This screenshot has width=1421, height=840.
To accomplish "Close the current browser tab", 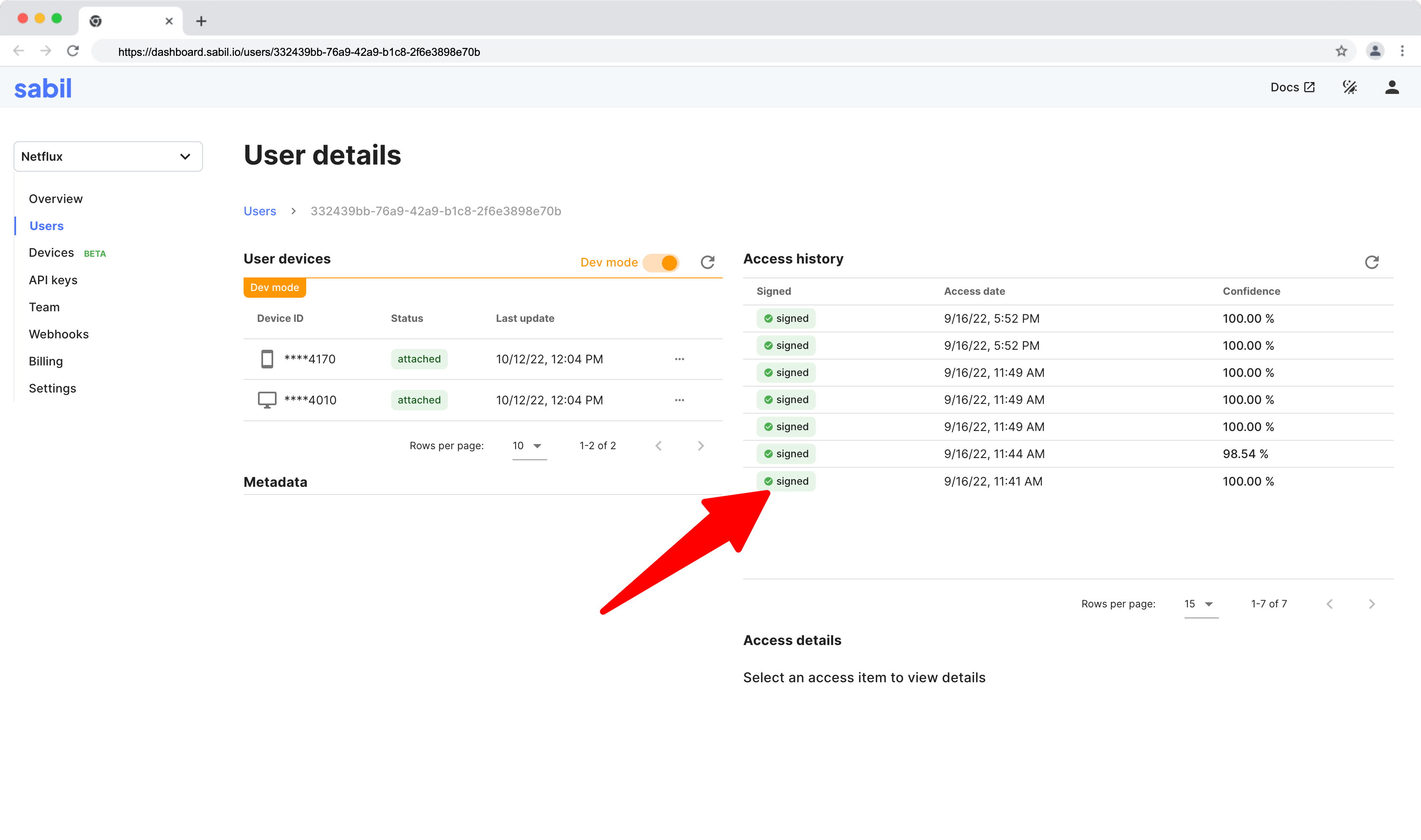I will click(169, 21).
